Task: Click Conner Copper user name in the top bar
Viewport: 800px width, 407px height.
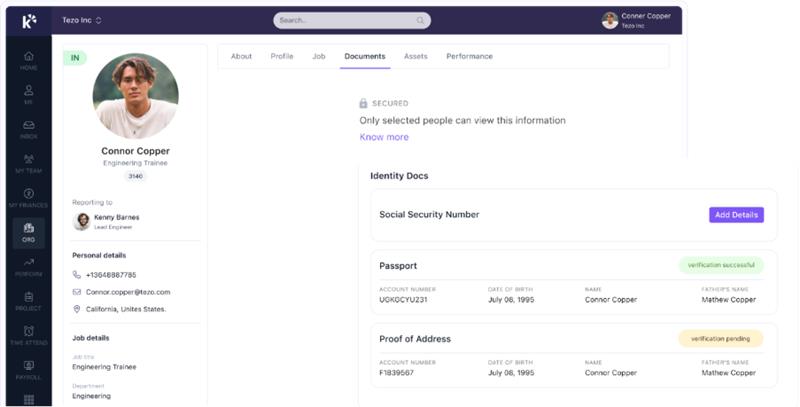Action: (x=646, y=16)
